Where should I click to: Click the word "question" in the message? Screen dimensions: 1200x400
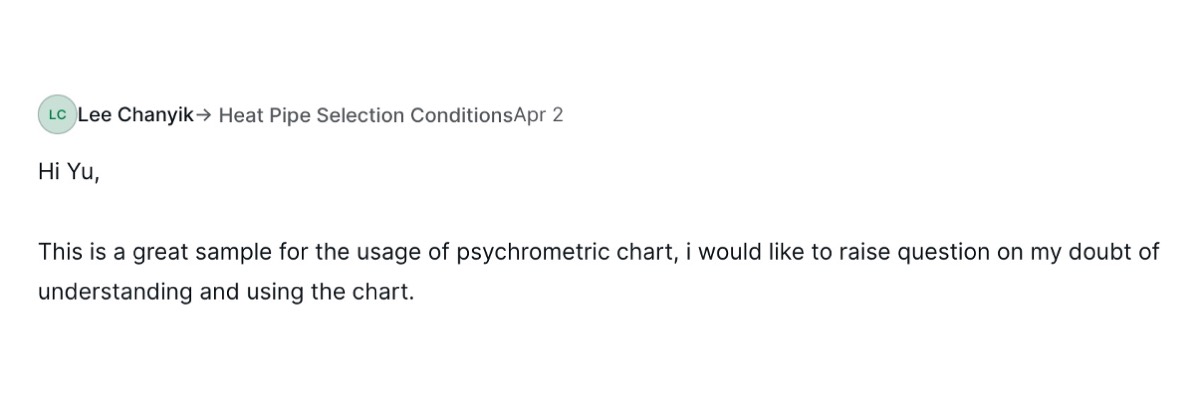point(944,252)
